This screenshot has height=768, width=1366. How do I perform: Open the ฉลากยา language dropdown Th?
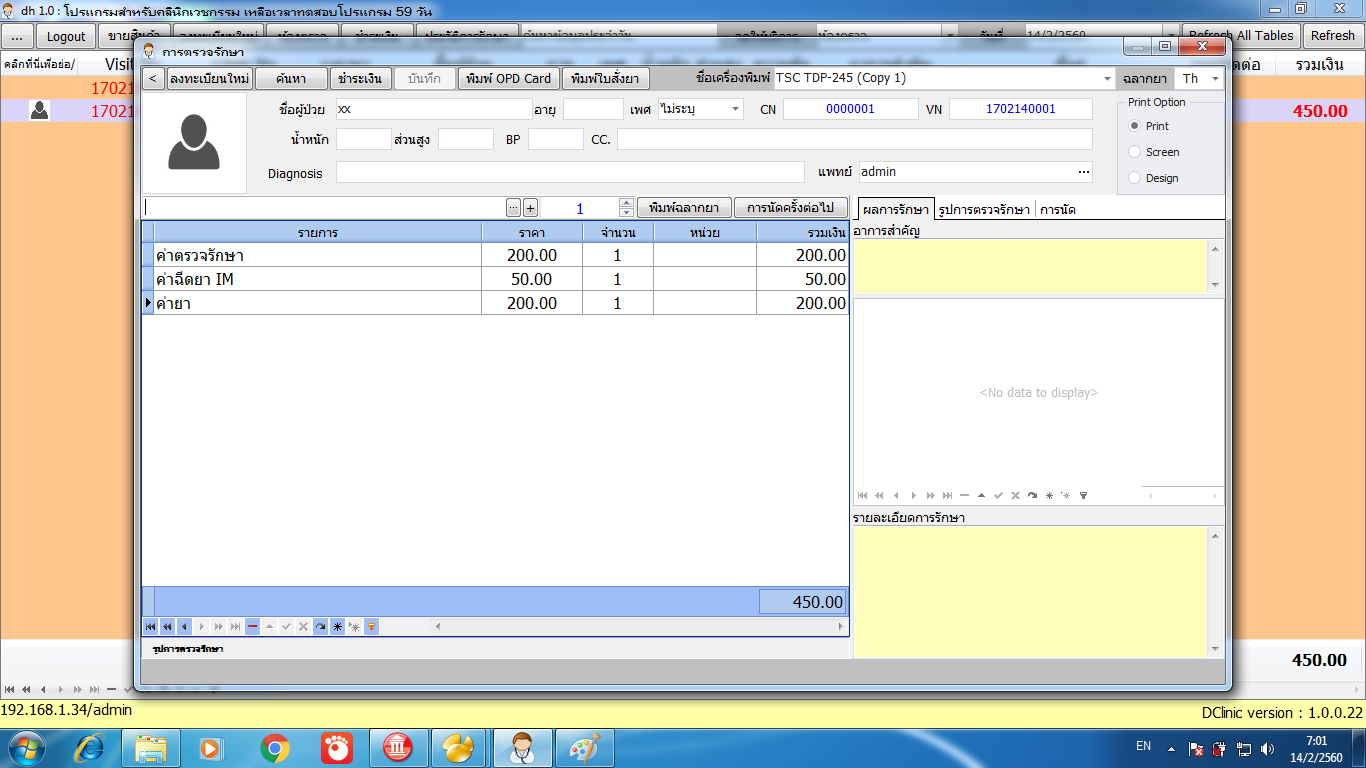tap(1215, 78)
